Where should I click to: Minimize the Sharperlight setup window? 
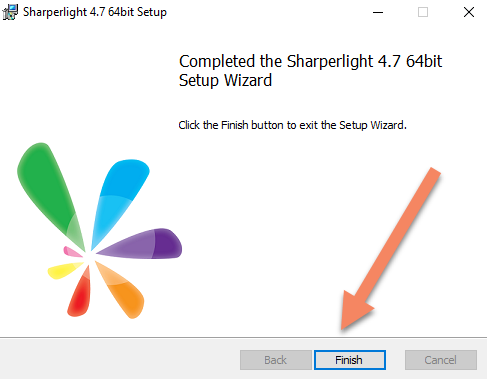(x=378, y=12)
